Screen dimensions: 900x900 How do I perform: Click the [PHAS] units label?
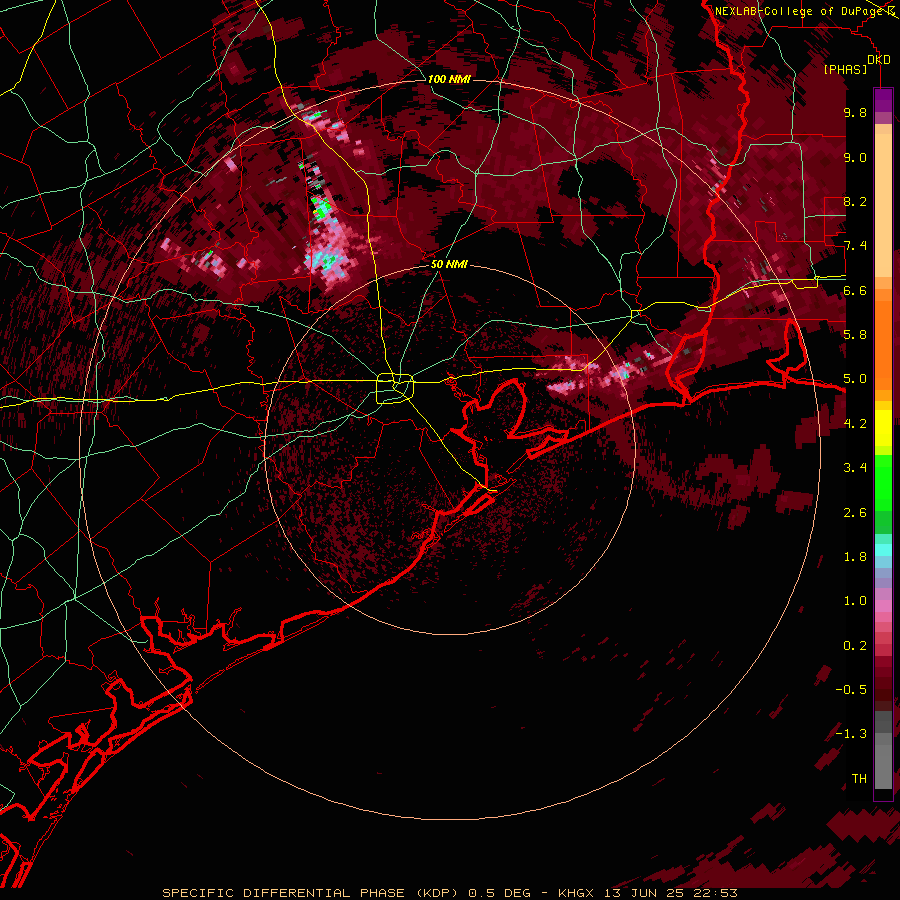coord(845,69)
